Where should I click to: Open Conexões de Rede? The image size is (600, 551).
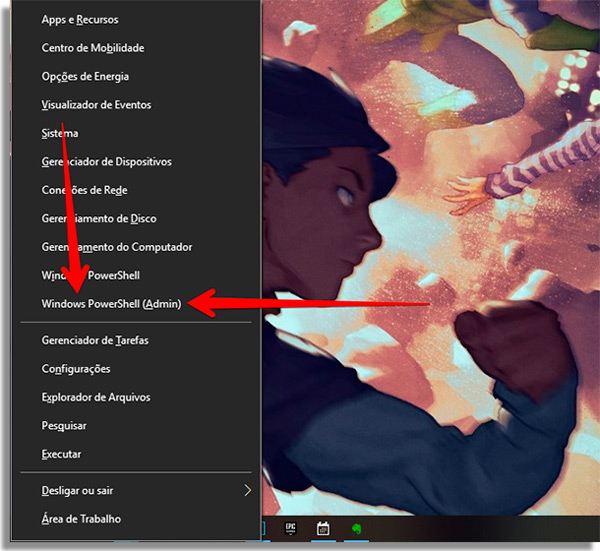pyautogui.click(x=136, y=190)
